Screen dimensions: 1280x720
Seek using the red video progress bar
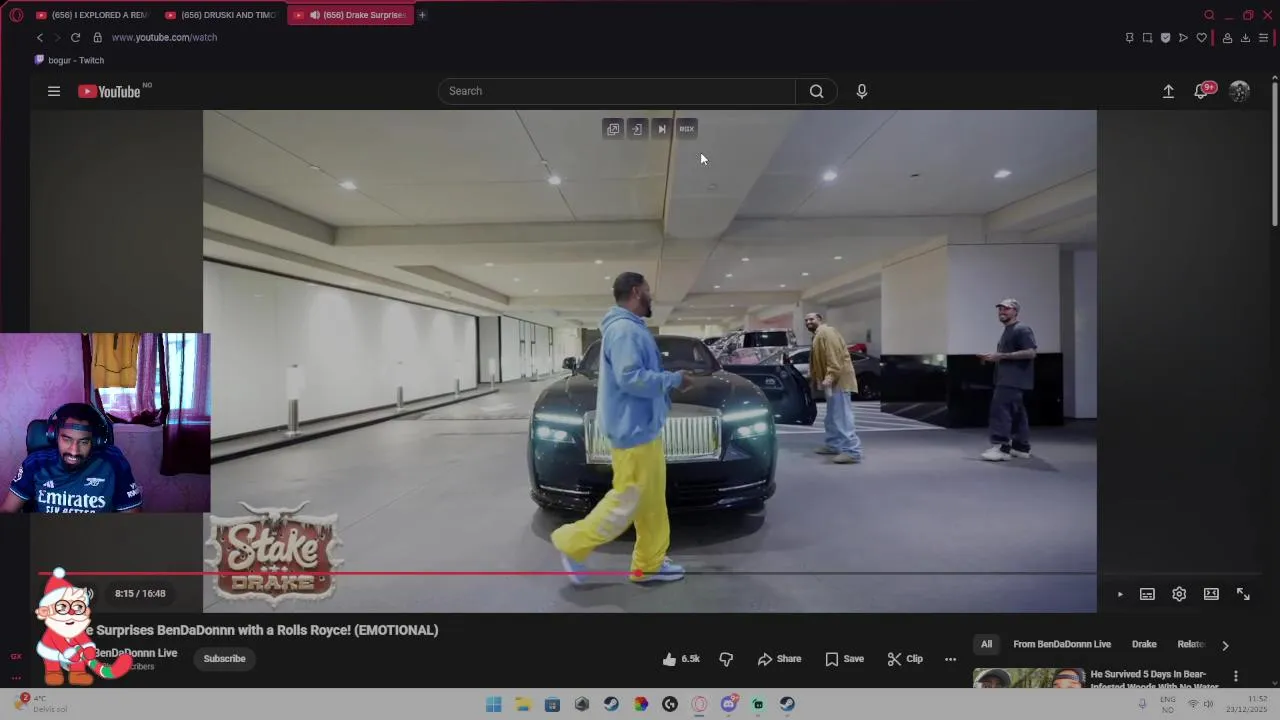coord(340,574)
